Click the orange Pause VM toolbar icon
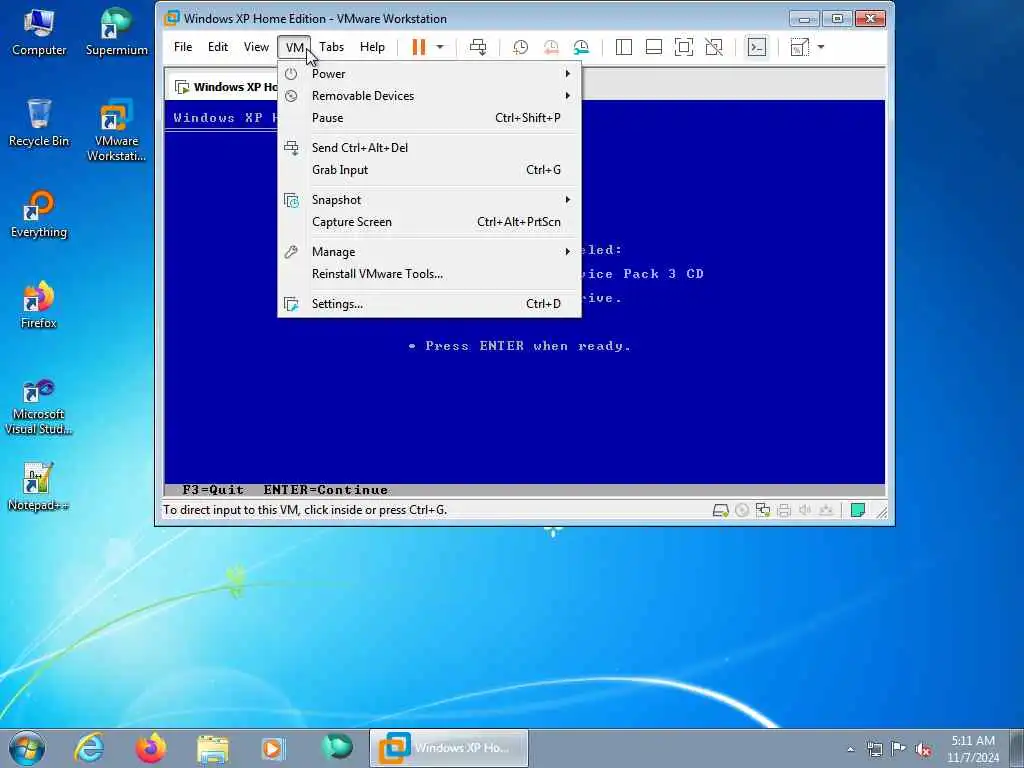The image size is (1024, 768). (419, 47)
